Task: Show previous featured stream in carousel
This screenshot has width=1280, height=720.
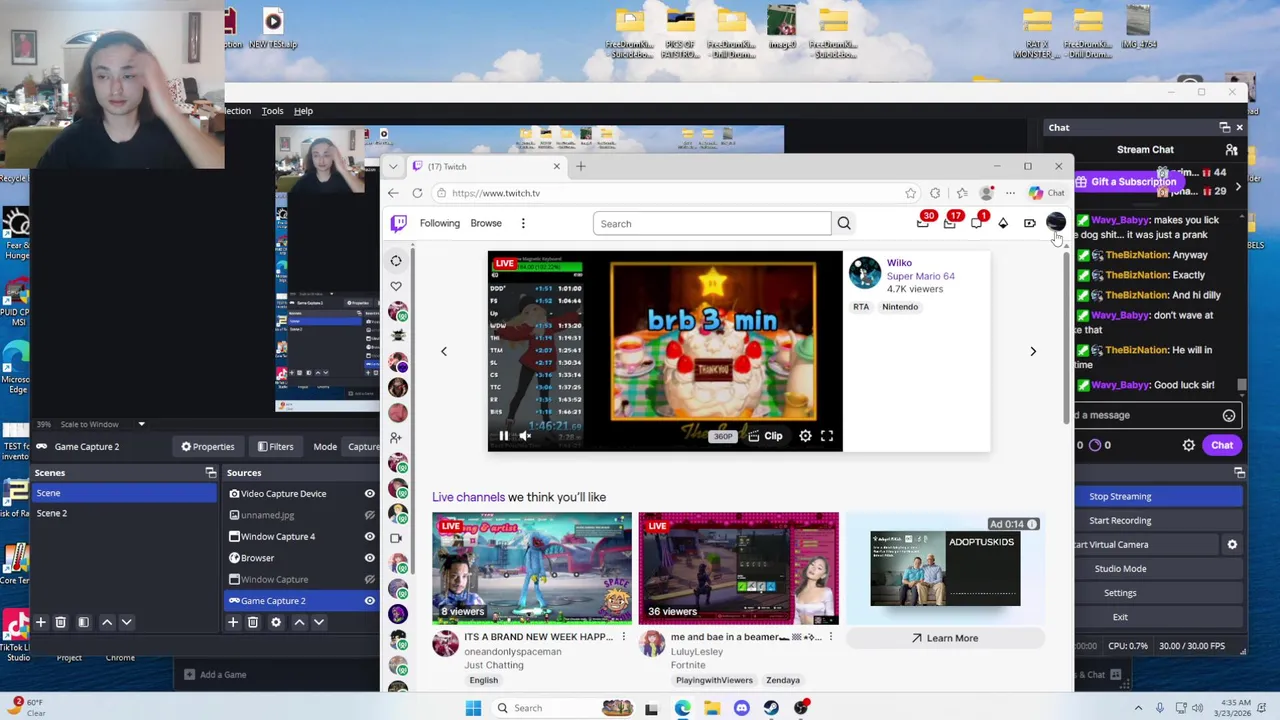Action: pos(444,351)
